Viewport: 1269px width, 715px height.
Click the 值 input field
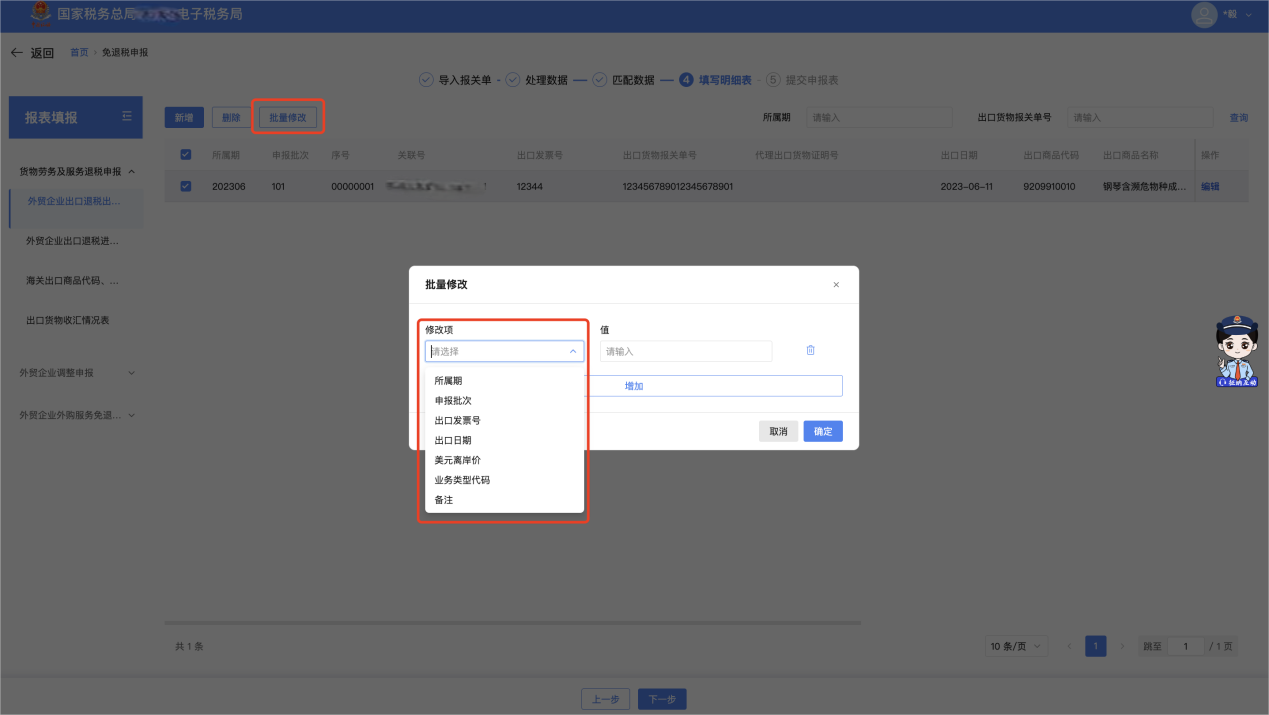tap(686, 352)
